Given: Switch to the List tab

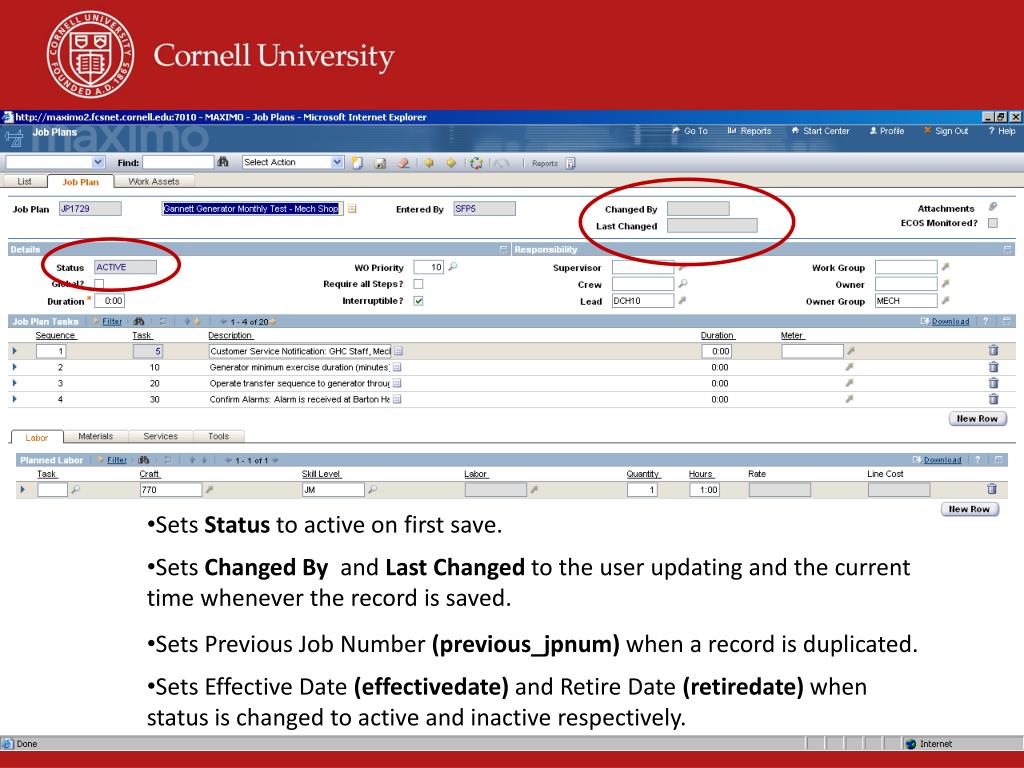Looking at the screenshot, I should tap(24, 182).
